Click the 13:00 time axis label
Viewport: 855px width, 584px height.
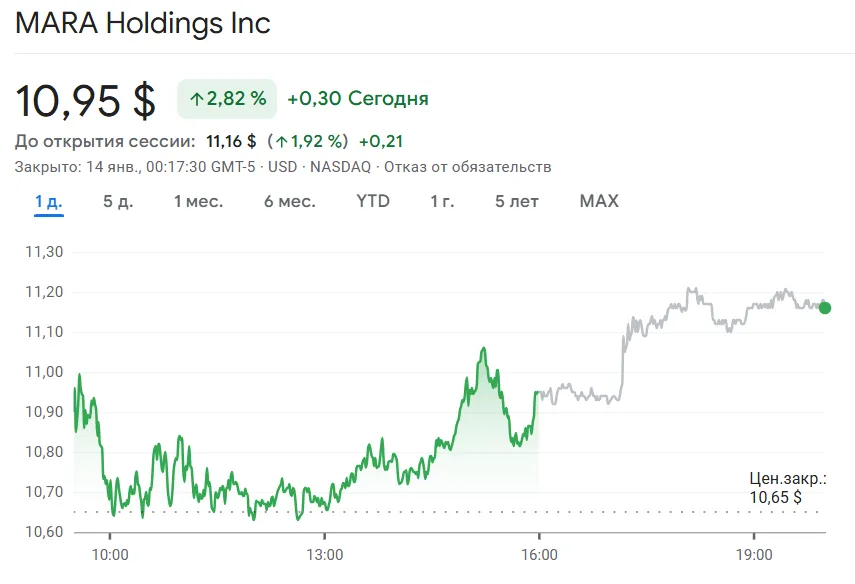pyautogui.click(x=324, y=554)
